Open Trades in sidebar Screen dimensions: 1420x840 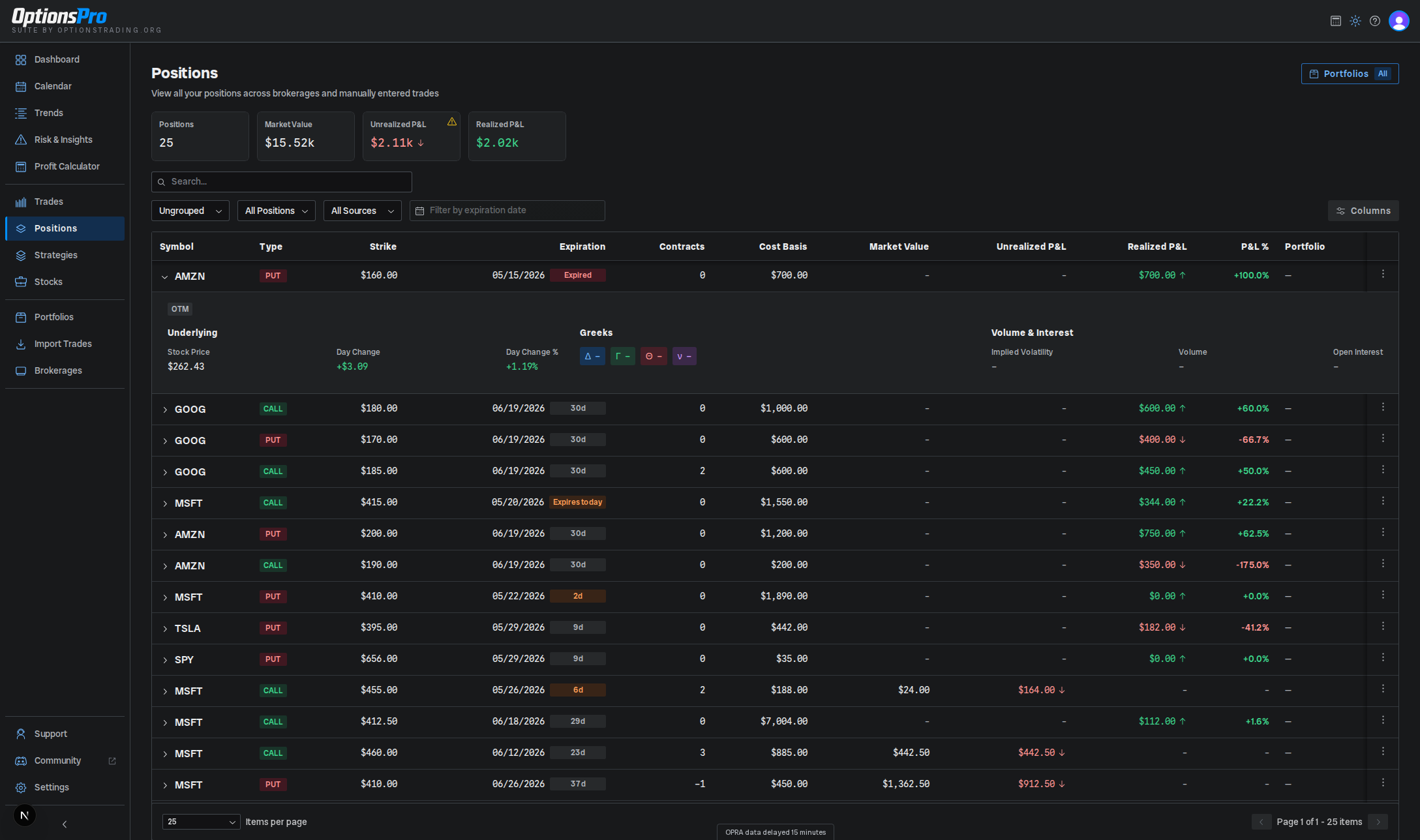pos(65,202)
